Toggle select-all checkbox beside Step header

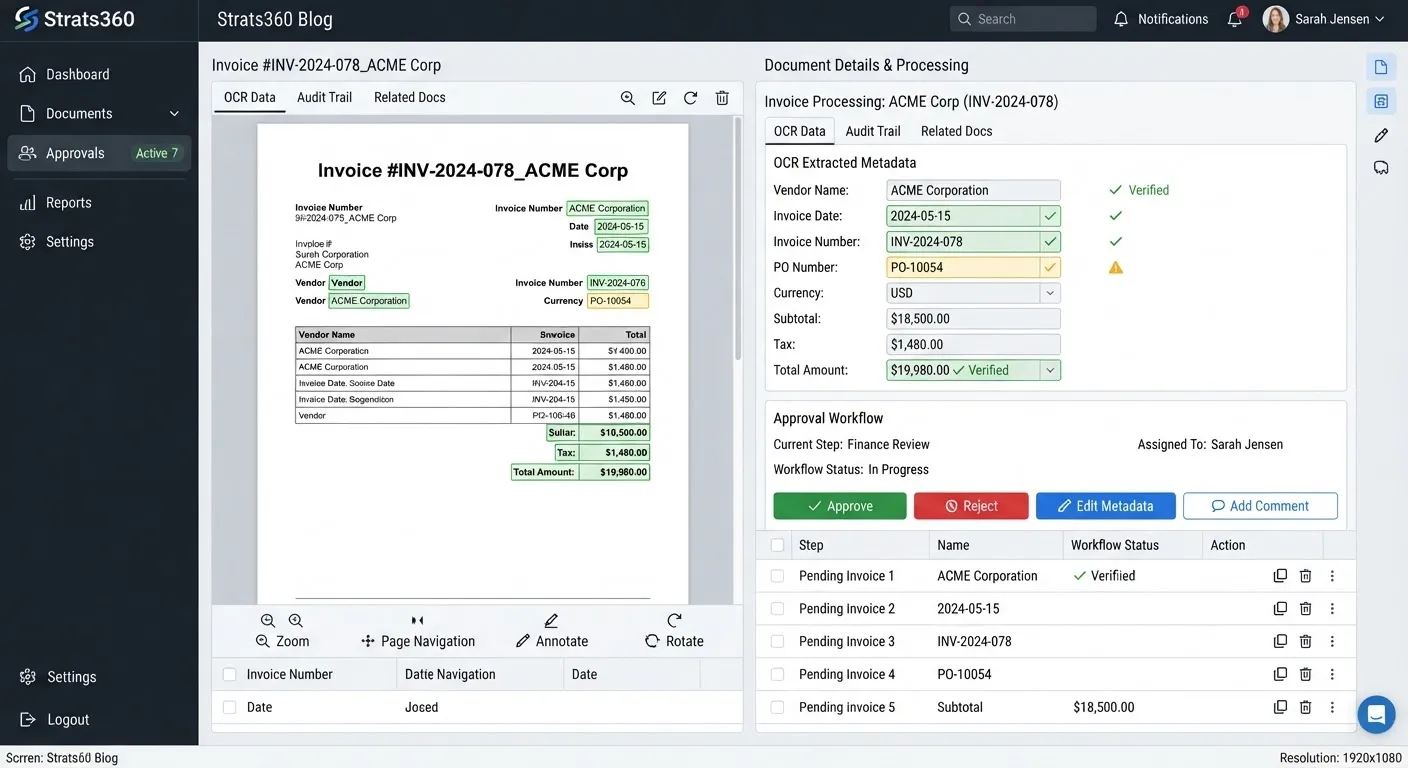777,545
